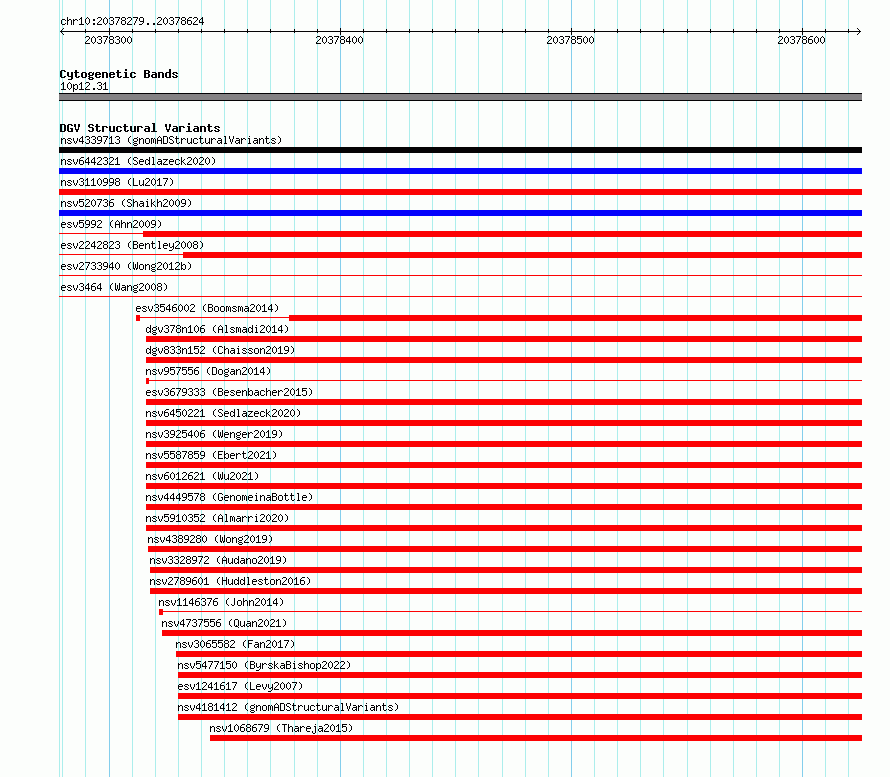Open variant nsv4181412 (gnomADStructuralVariants) label
The height and width of the screenshot is (777, 890).
[x=288, y=707]
